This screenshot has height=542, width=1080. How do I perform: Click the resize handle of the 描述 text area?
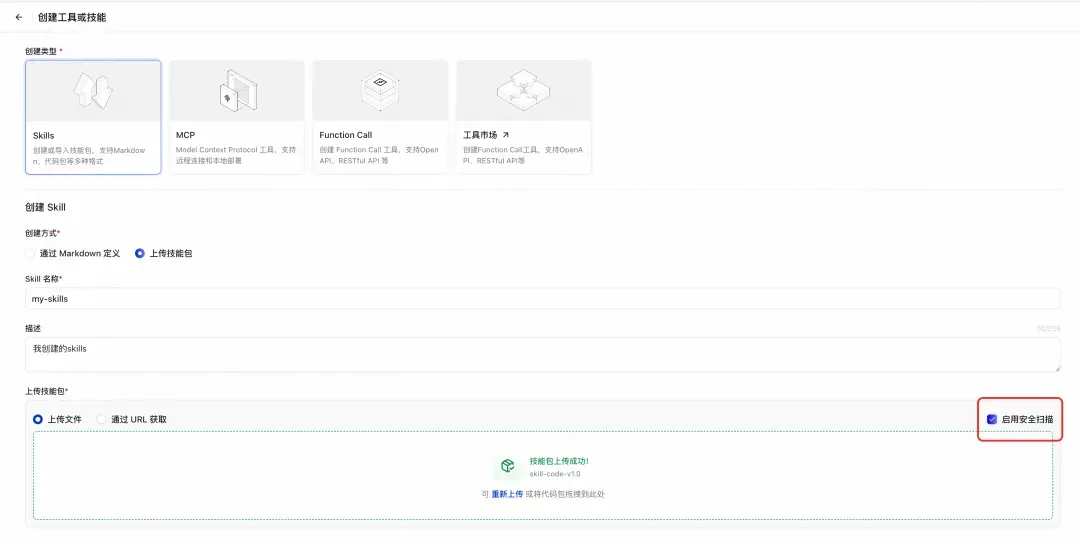coord(1057,368)
